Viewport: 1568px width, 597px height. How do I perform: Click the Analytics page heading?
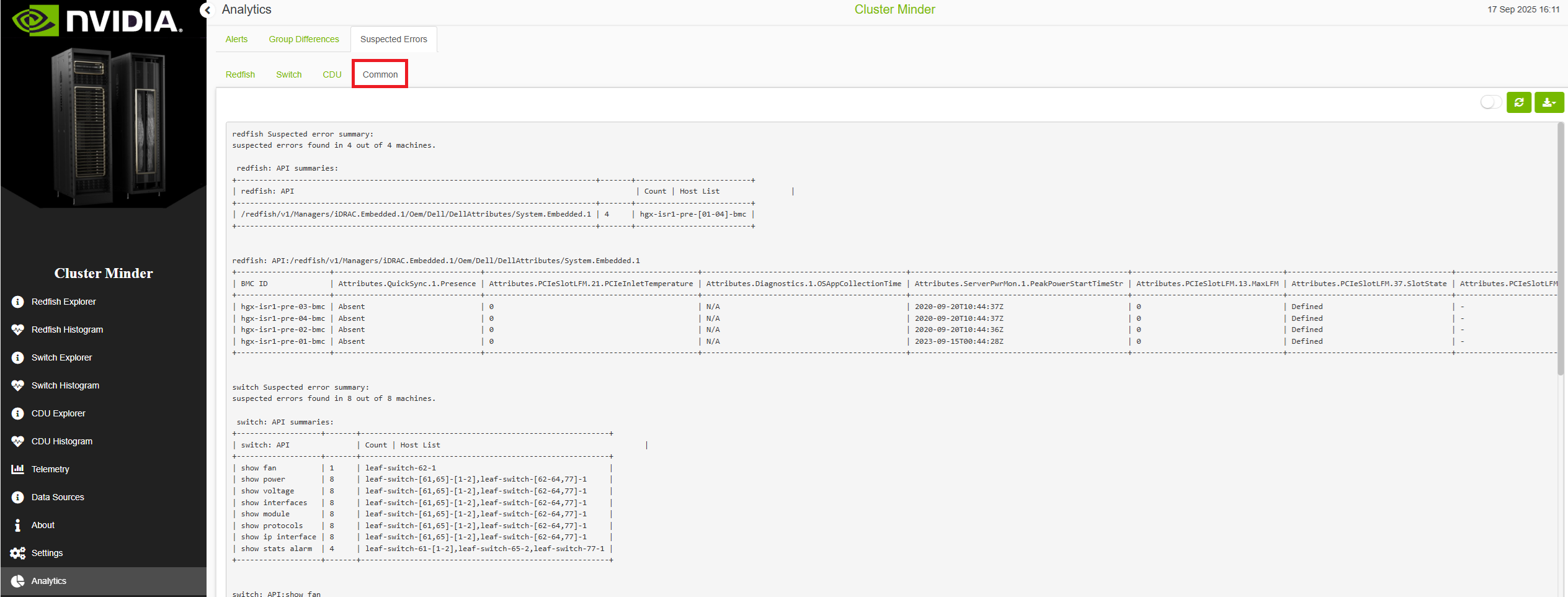pos(246,9)
